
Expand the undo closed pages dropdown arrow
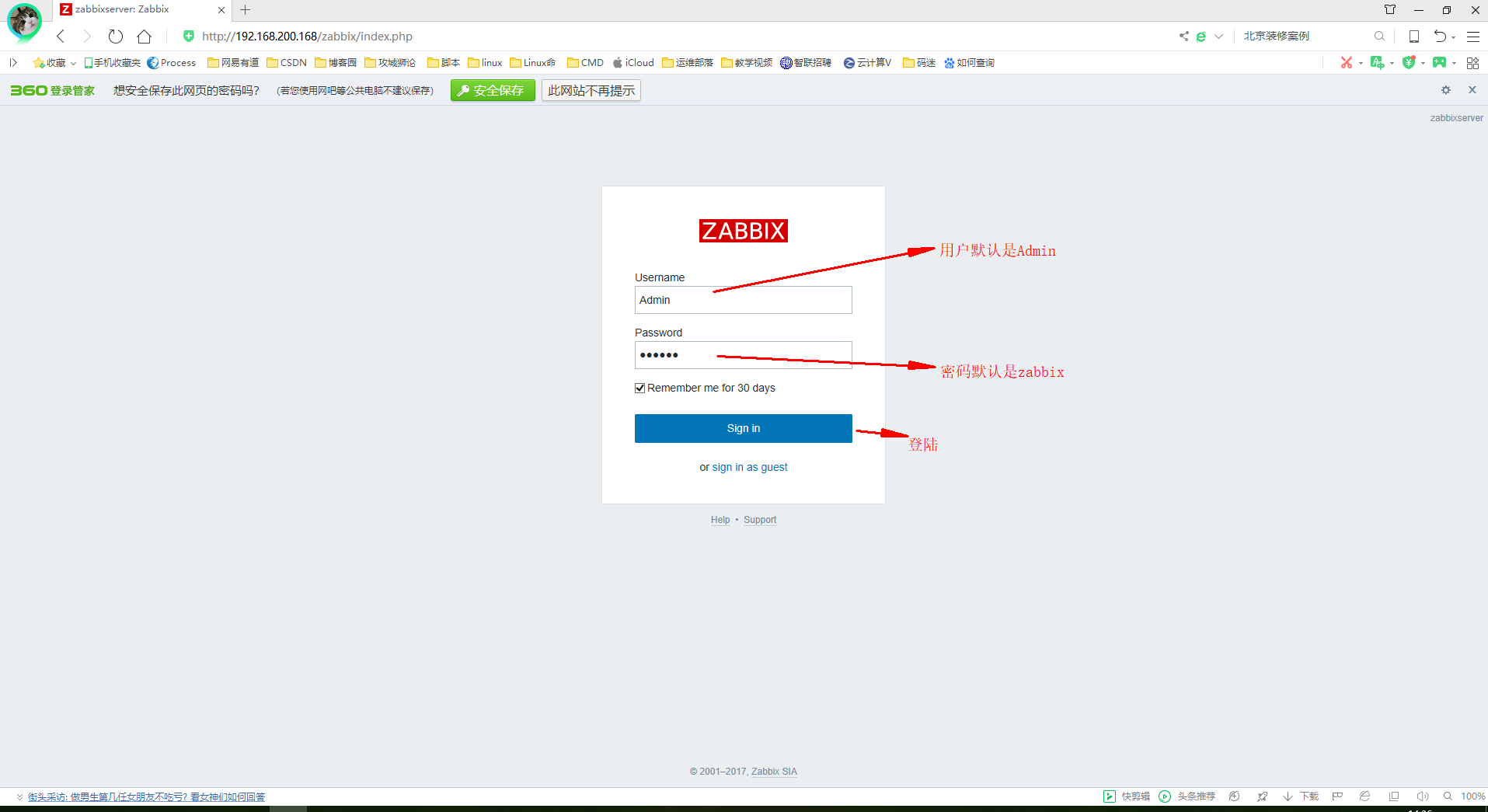1454,37
